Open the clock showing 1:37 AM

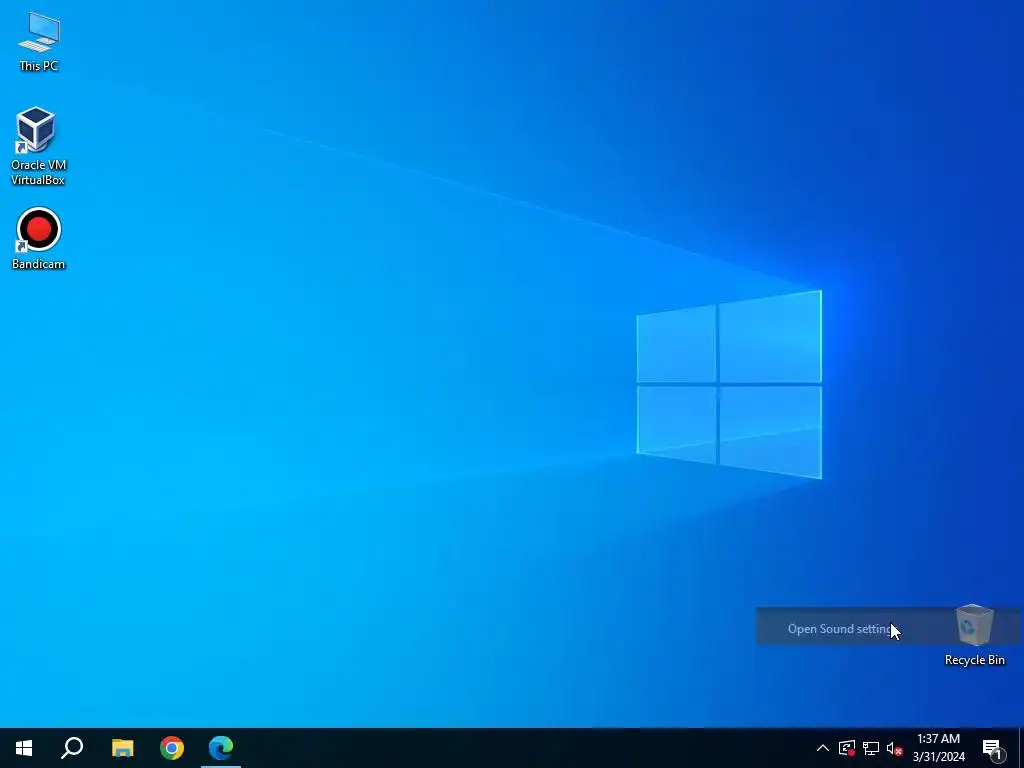938,748
